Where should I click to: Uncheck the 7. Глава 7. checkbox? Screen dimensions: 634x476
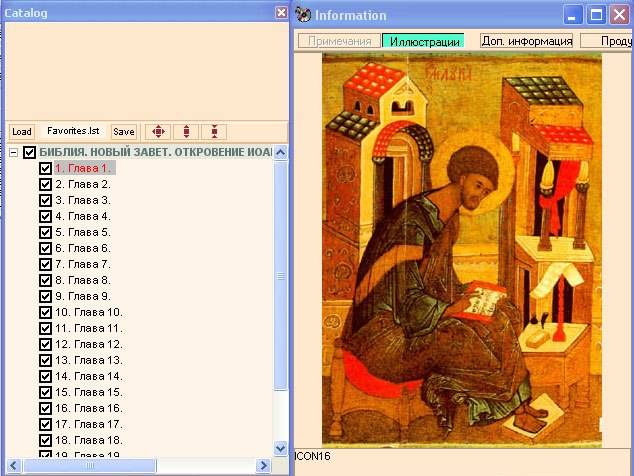(45, 264)
